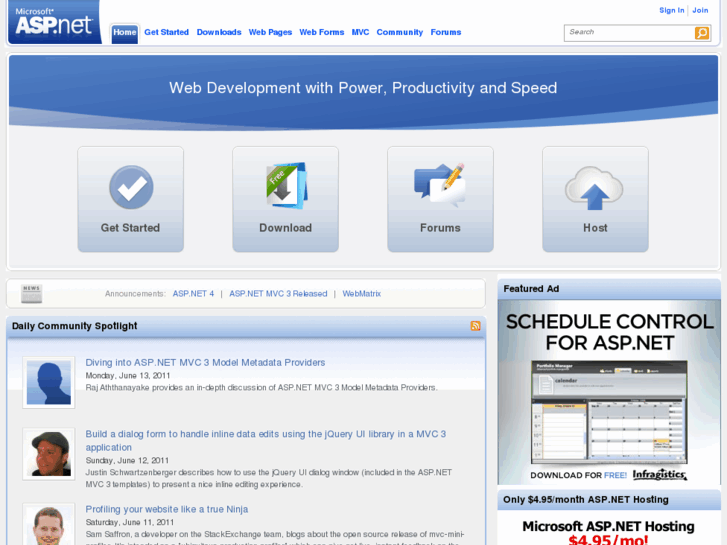Click the Web Development banner headline
The height and width of the screenshot is (545, 727).
pyautogui.click(x=363, y=88)
